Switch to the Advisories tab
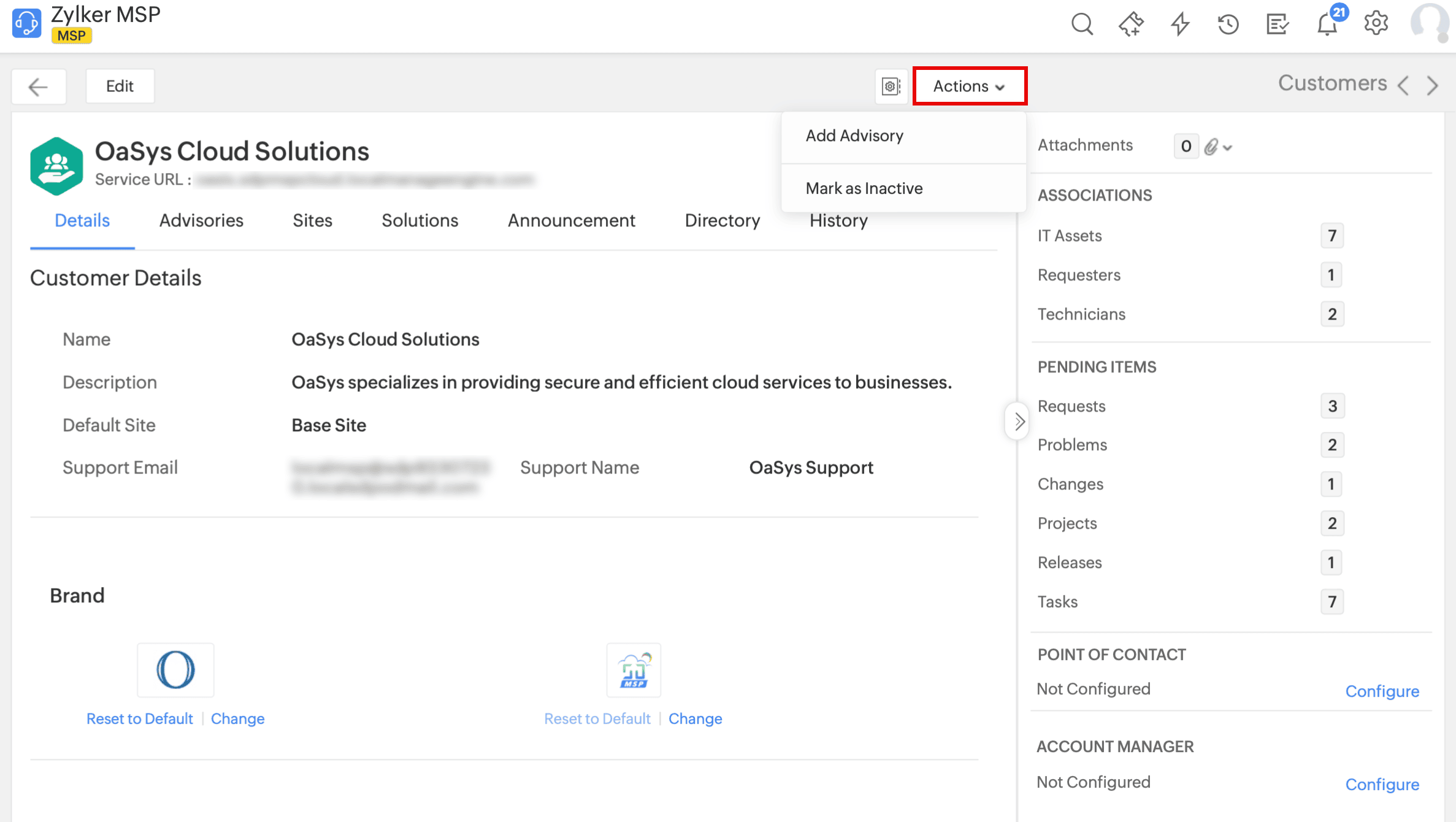The height and width of the screenshot is (822, 1456). (201, 220)
